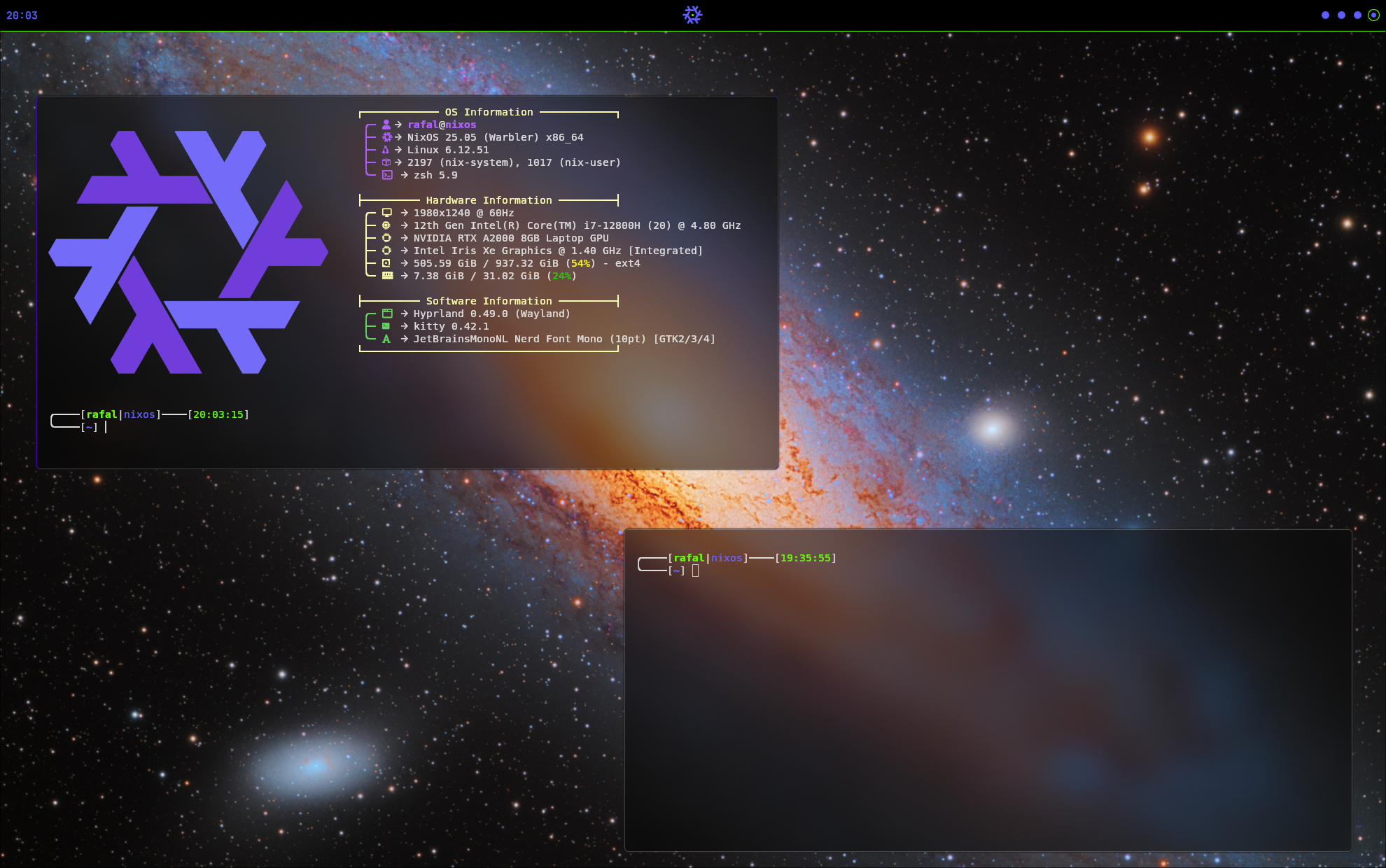Click the green terminal icon next to kitty
The height and width of the screenshot is (868, 1386).
386,326
